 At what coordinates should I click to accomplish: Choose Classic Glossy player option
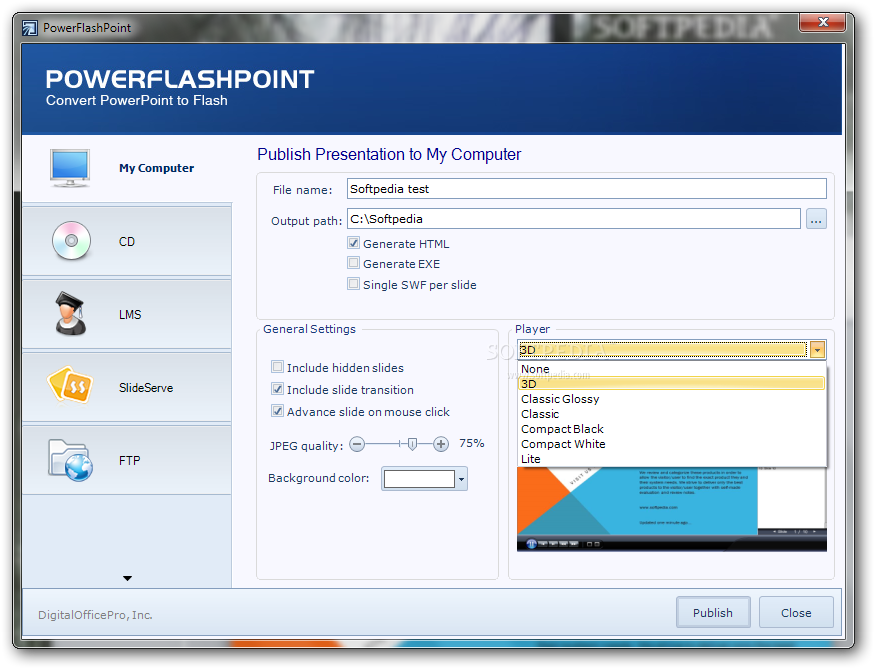coord(672,399)
